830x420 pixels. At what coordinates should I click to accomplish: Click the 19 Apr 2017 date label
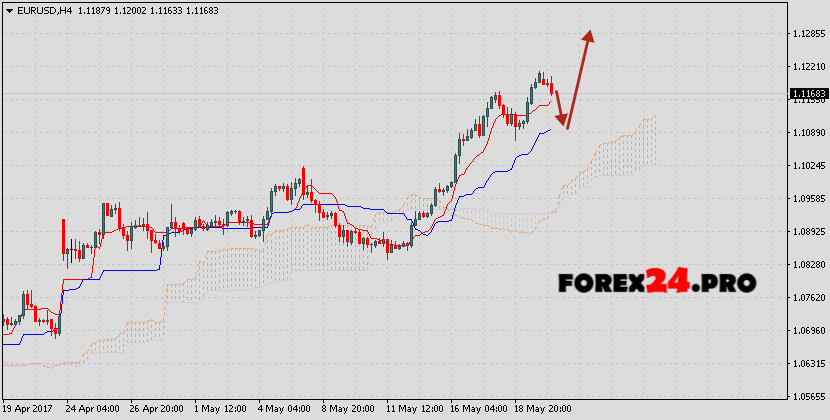(x=29, y=409)
